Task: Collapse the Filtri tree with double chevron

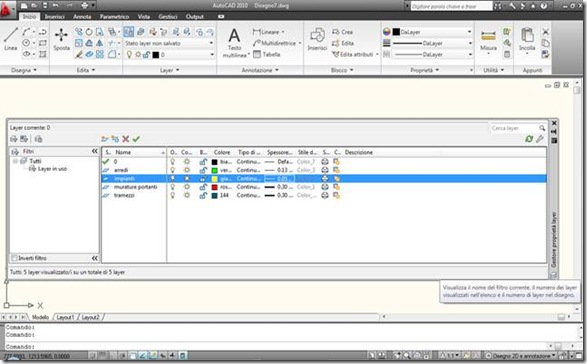Action: point(94,151)
